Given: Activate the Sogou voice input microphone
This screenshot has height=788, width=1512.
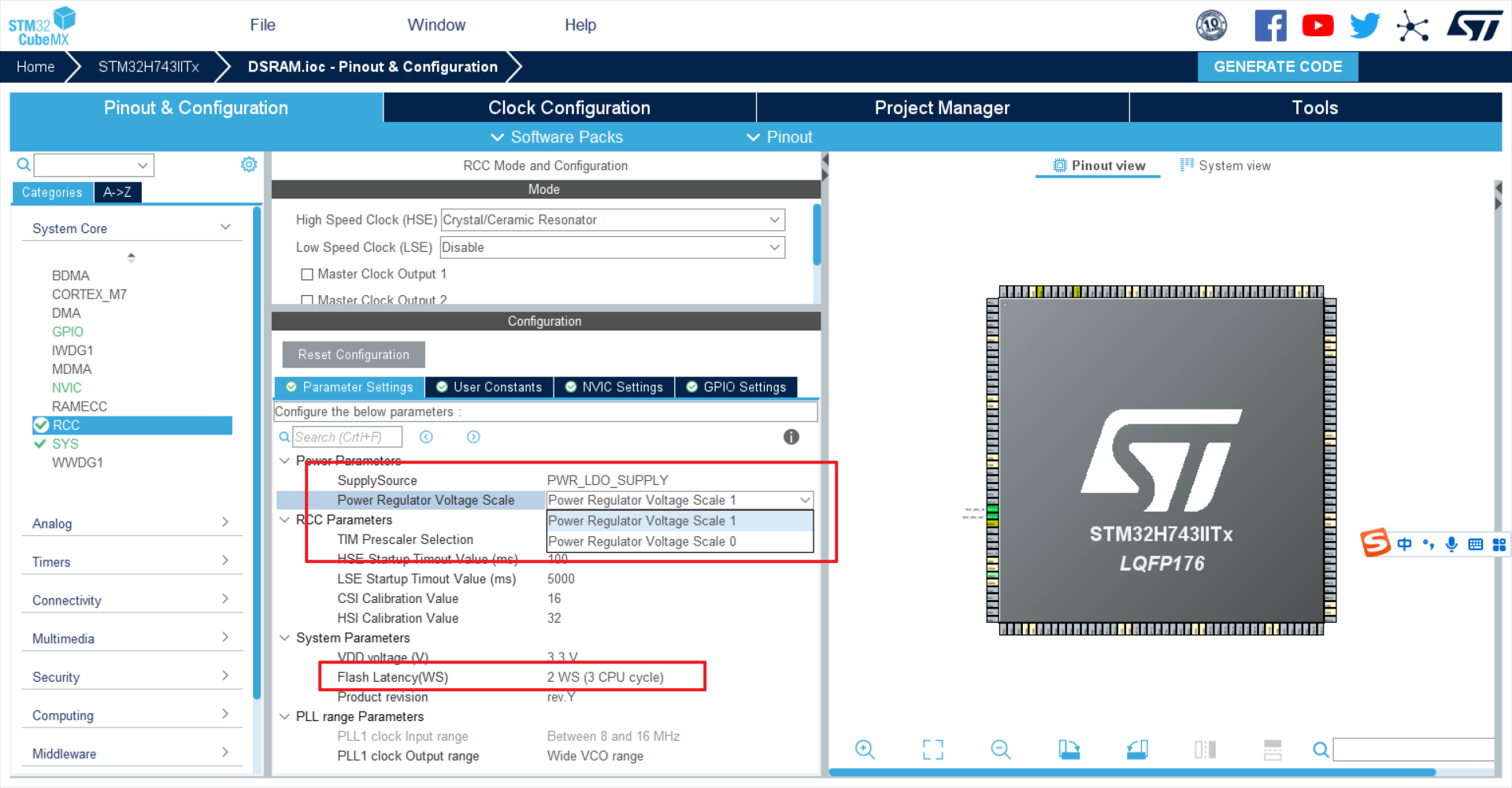Looking at the screenshot, I should (1451, 543).
